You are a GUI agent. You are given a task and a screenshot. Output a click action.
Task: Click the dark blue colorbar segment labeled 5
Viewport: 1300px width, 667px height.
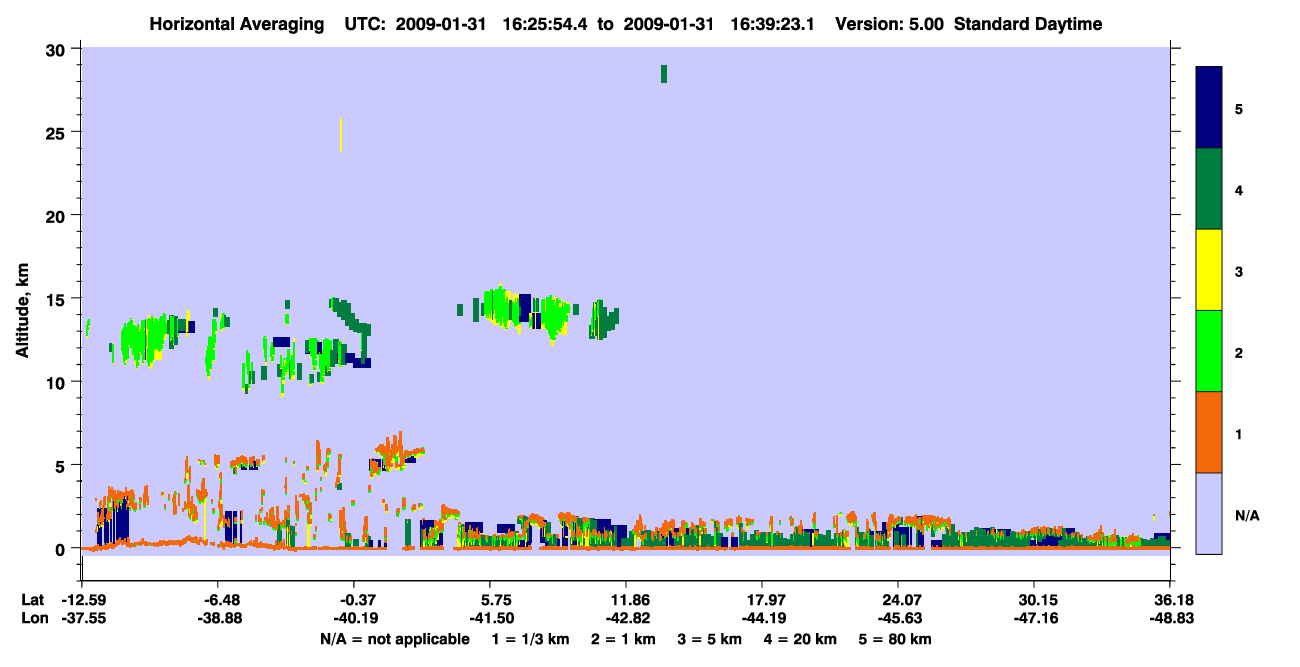click(1209, 107)
